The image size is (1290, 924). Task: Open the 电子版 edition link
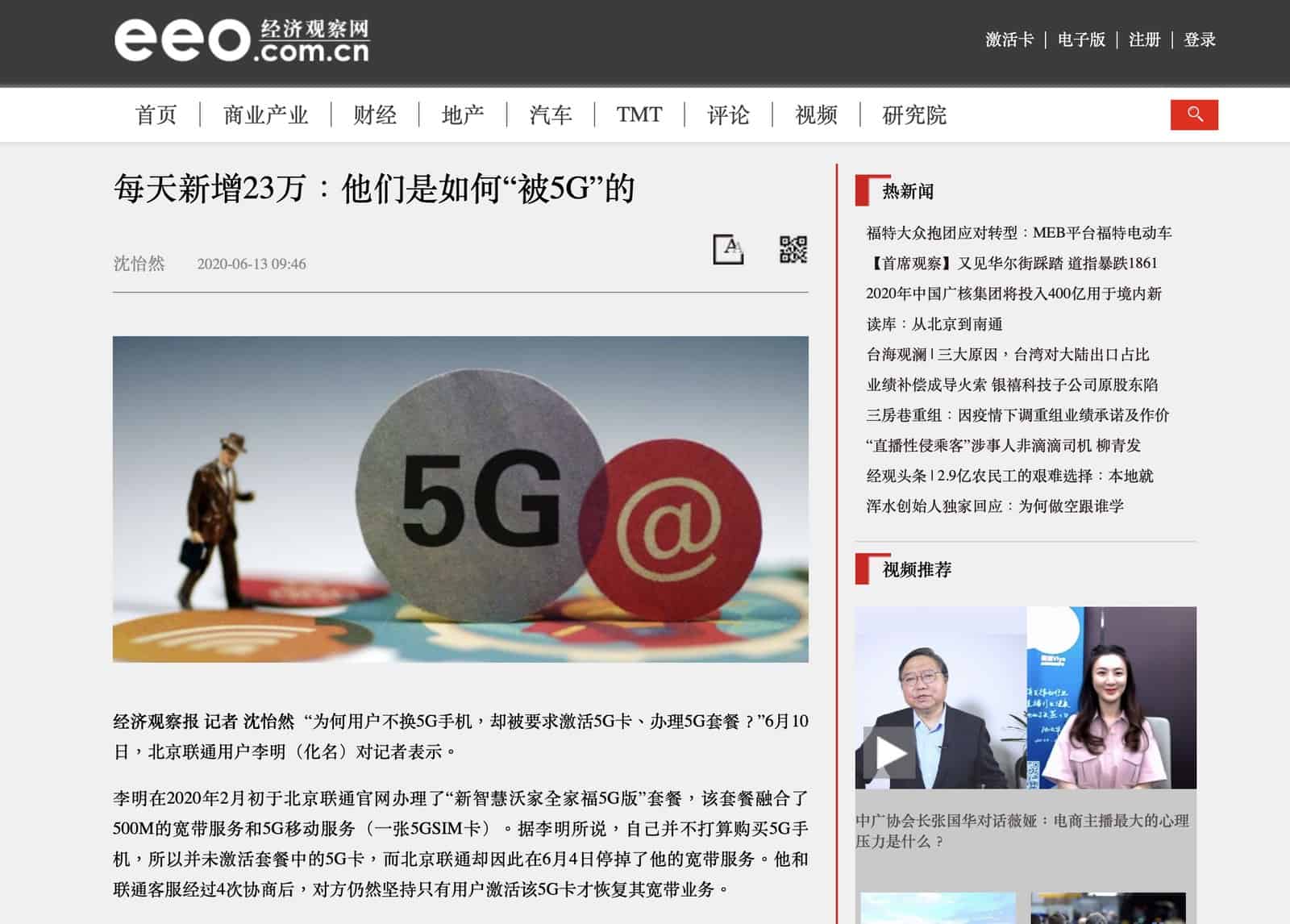pos(1081,40)
